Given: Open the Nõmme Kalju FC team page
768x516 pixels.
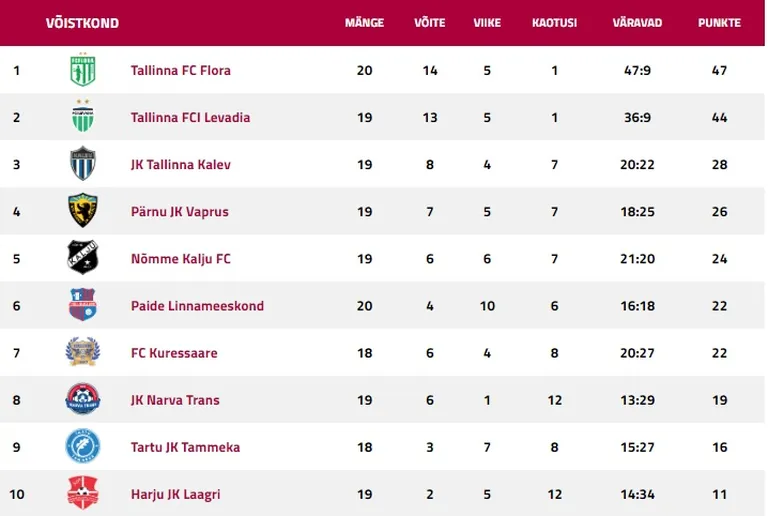Looking at the screenshot, I should point(181,258).
